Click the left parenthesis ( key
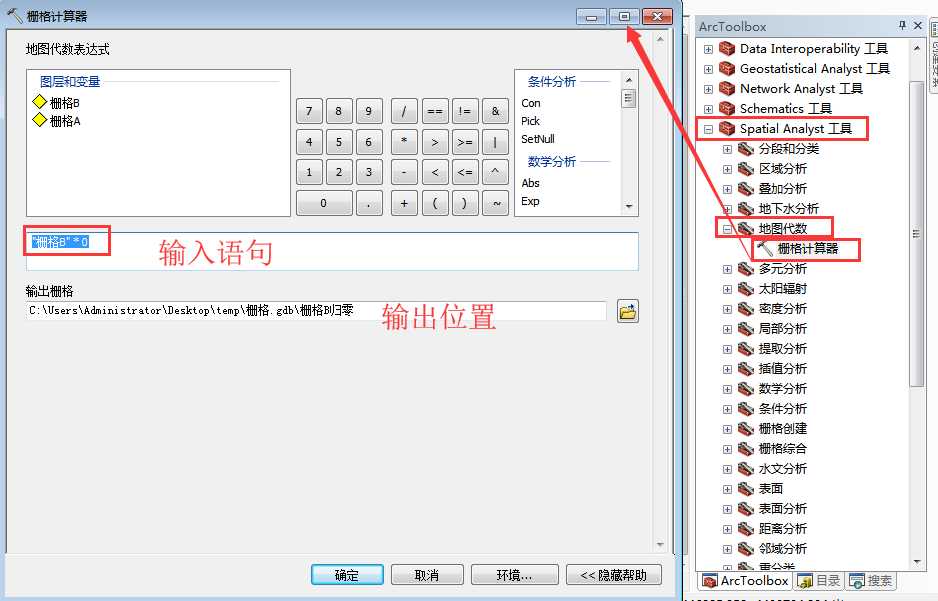 (435, 203)
